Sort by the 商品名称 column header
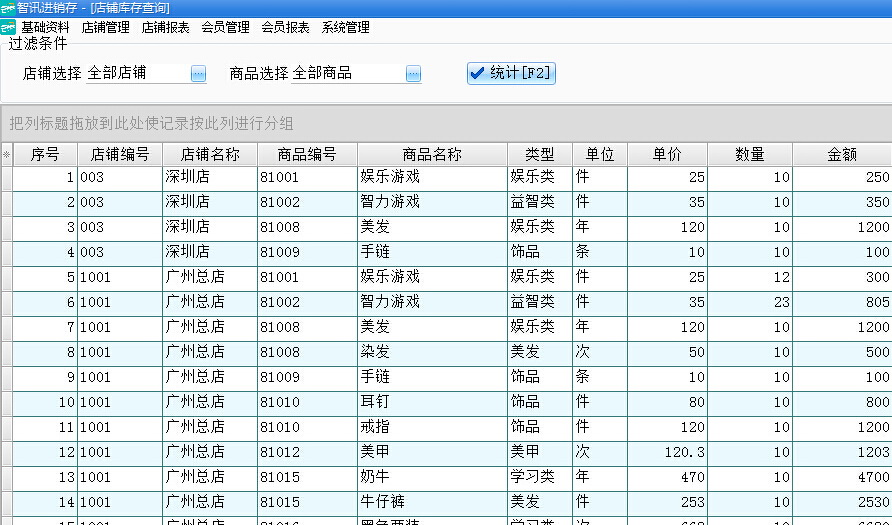This screenshot has width=892, height=525. coord(432,154)
